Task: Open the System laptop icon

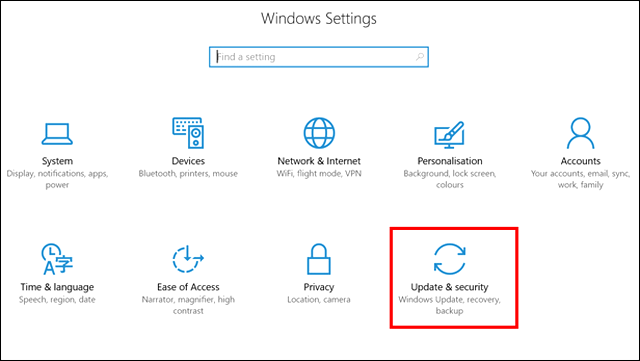Action: click(57, 134)
